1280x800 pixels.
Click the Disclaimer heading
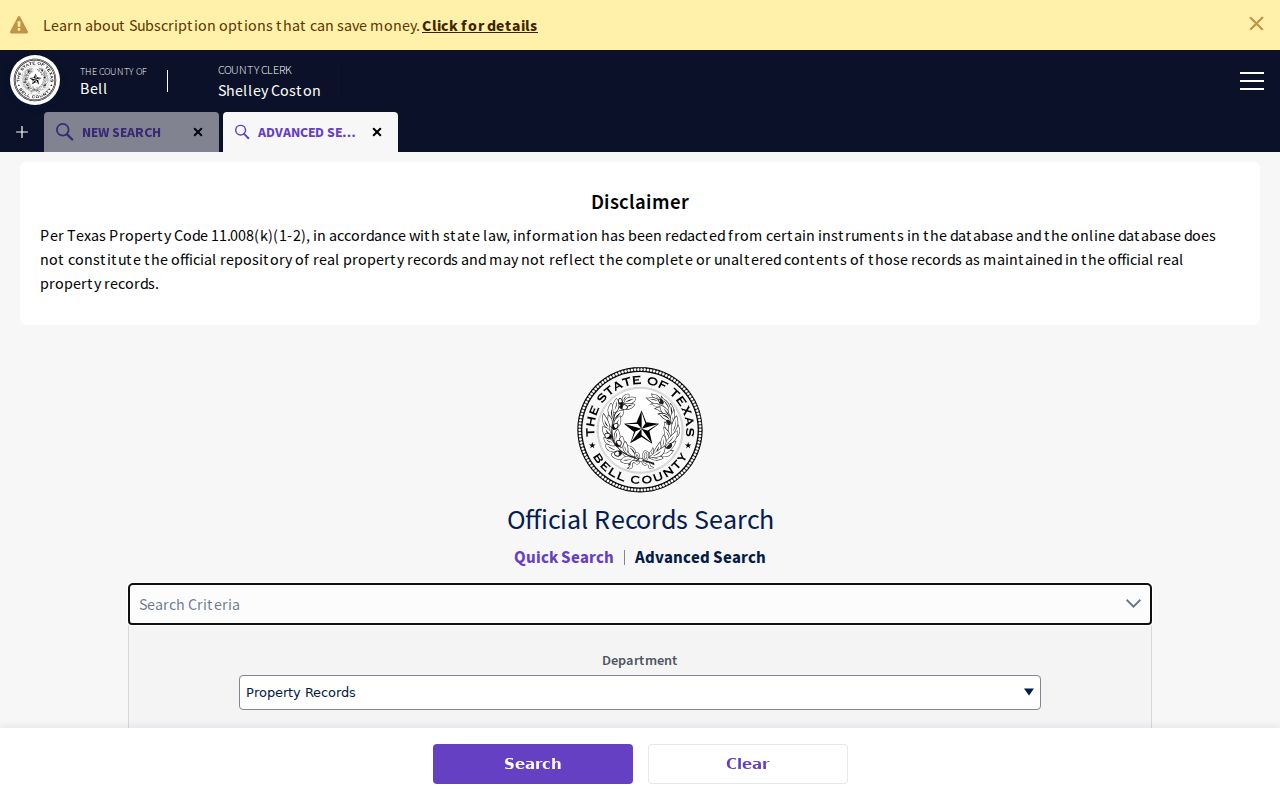click(640, 202)
